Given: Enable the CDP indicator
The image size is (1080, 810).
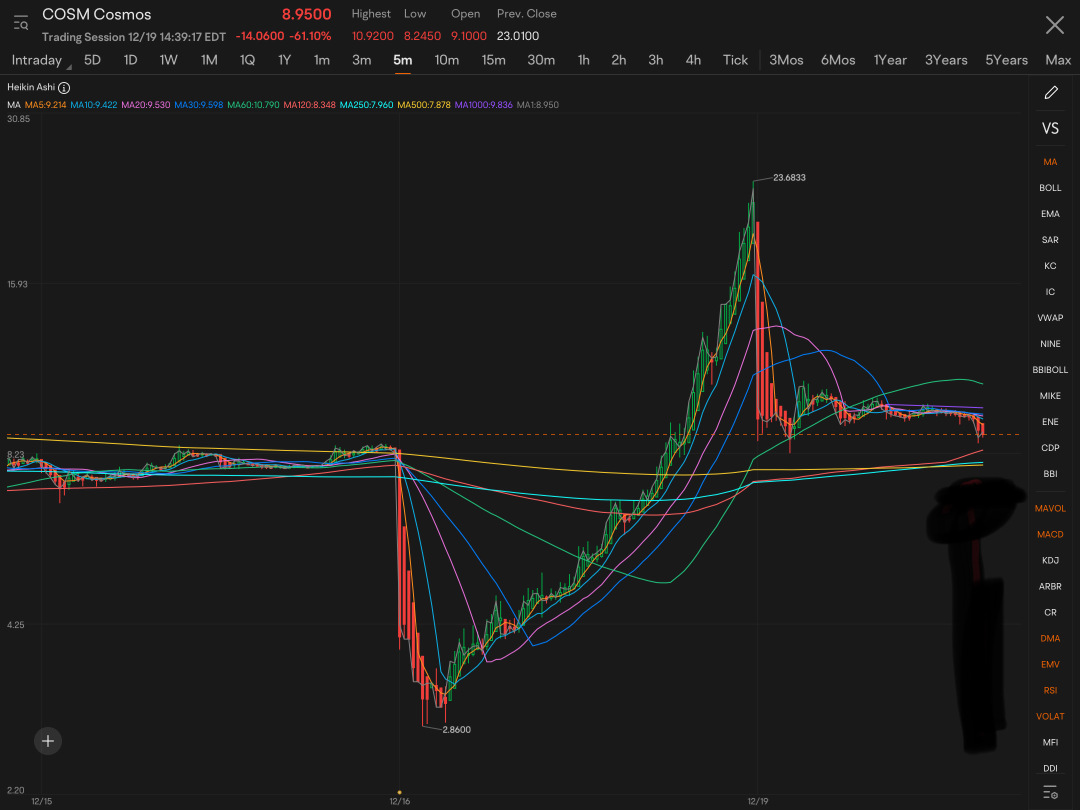Looking at the screenshot, I should tap(1050, 448).
